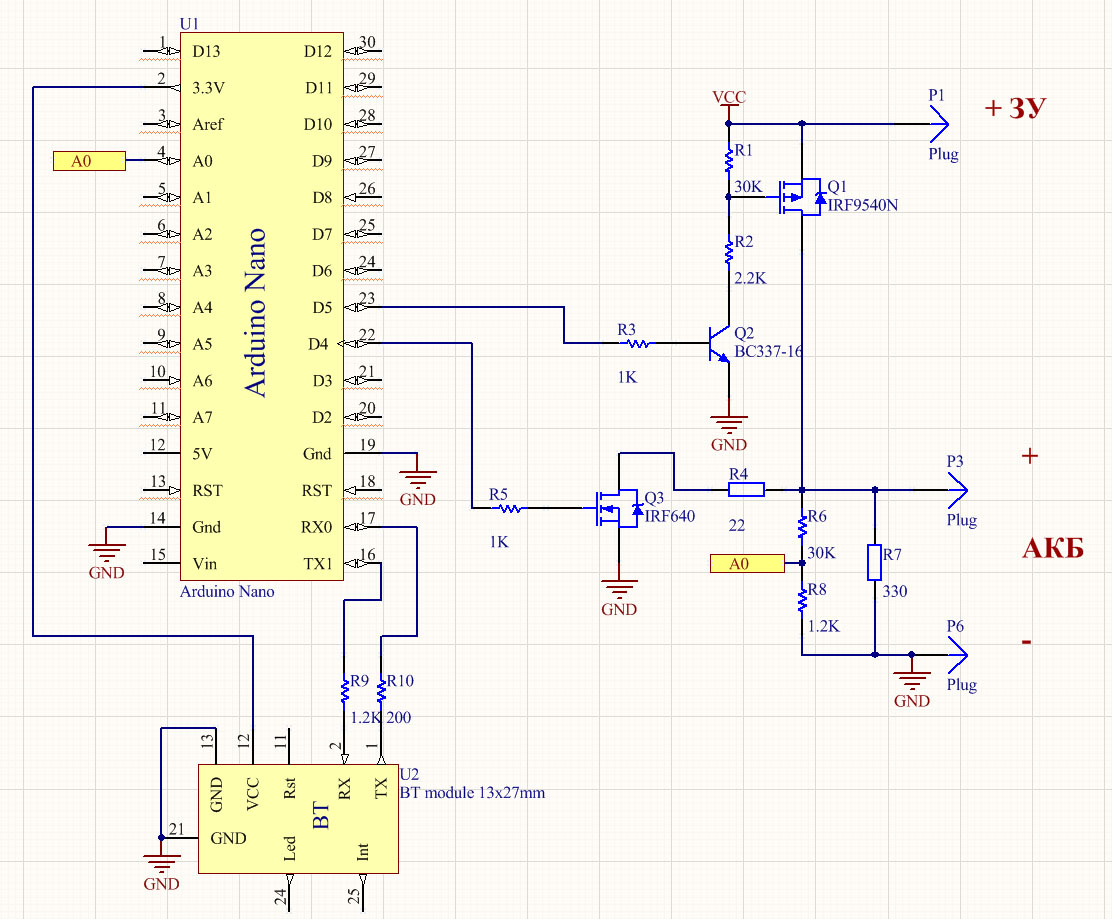This screenshot has height=919, width=1112.
Task: Click the large Arduino Nano vertical text
Action: (255, 312)
